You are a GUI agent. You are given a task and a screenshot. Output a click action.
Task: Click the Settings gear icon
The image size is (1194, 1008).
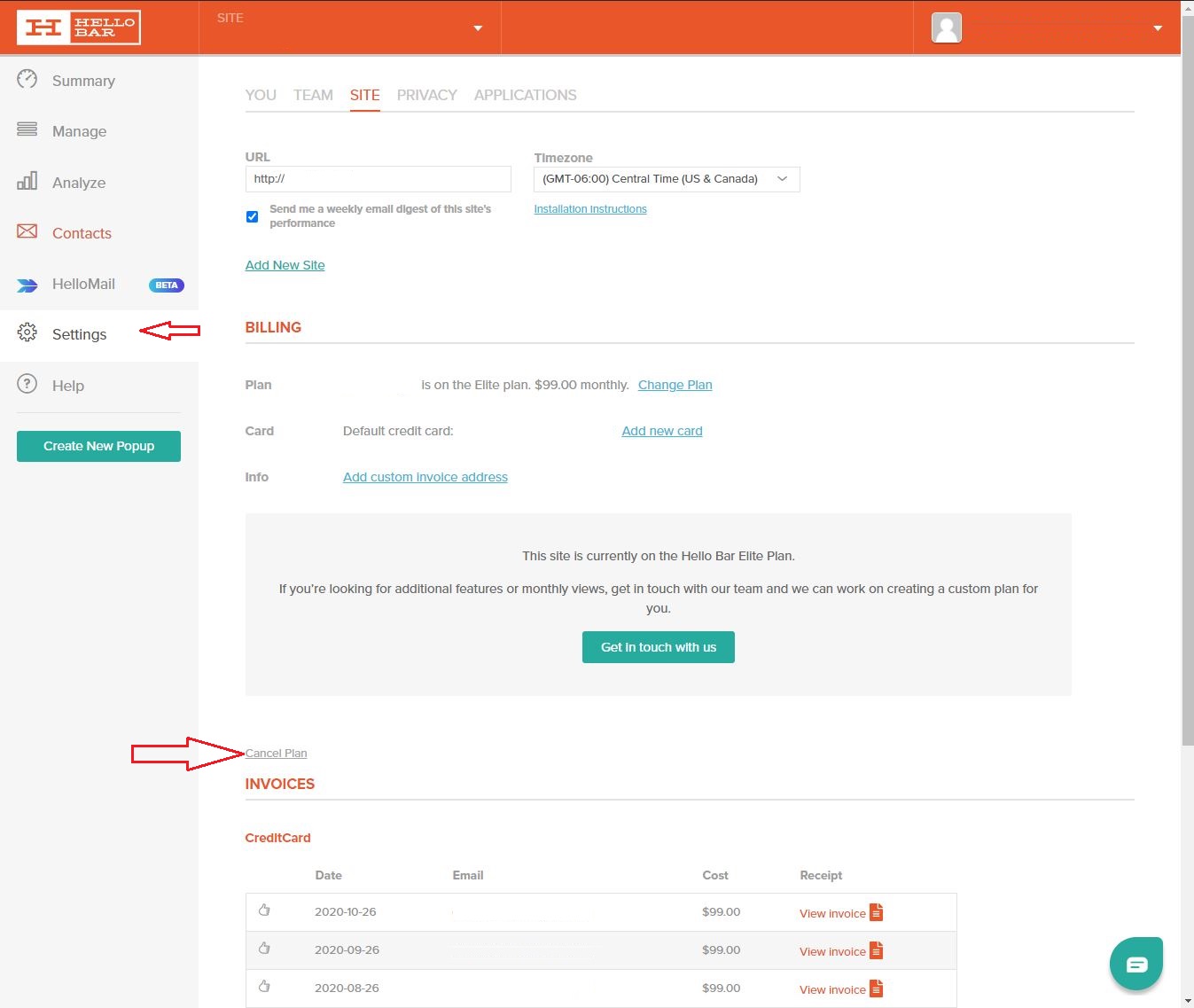[x=27, y=332]
